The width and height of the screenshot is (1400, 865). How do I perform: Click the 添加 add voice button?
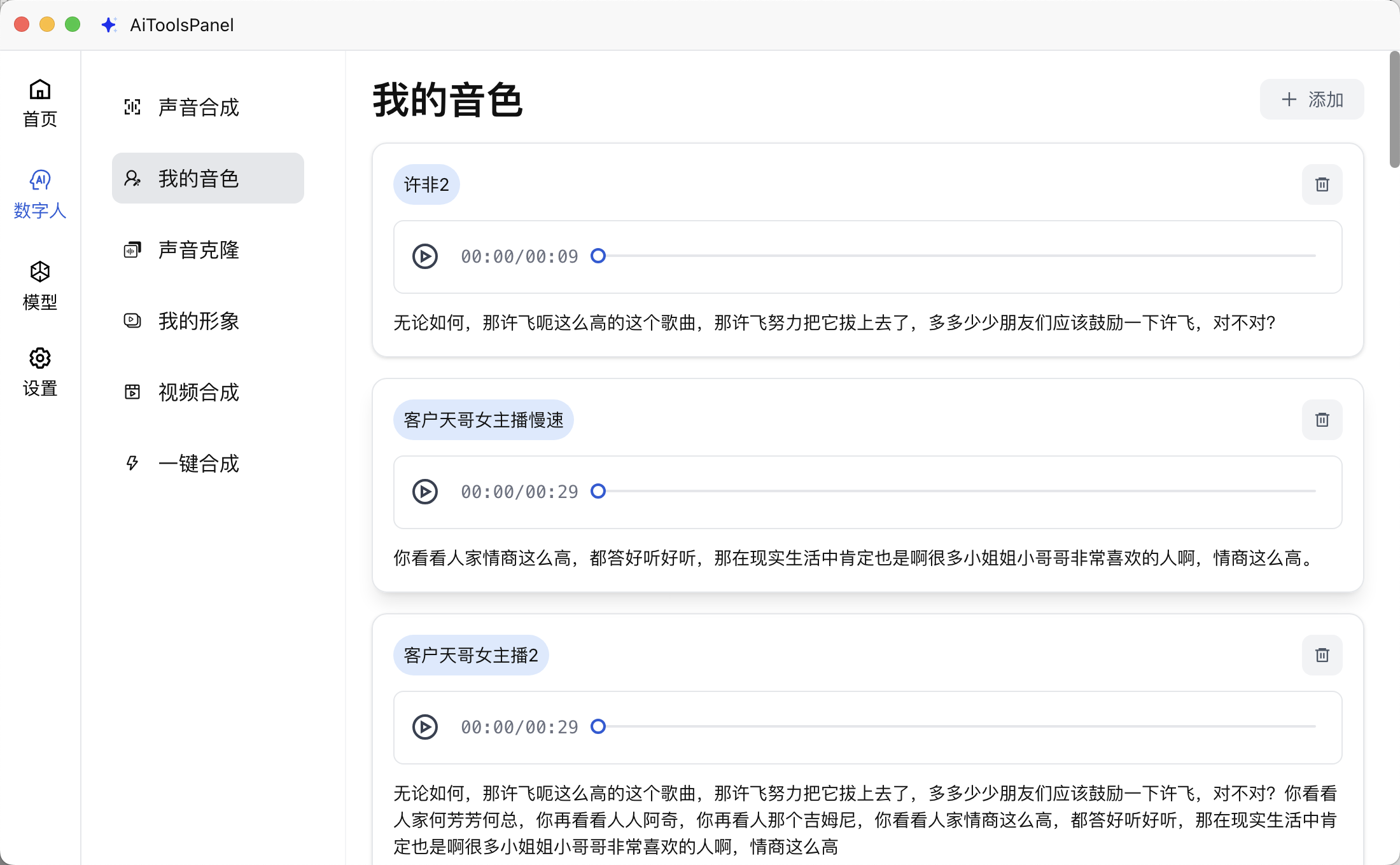pos(1312,99)
